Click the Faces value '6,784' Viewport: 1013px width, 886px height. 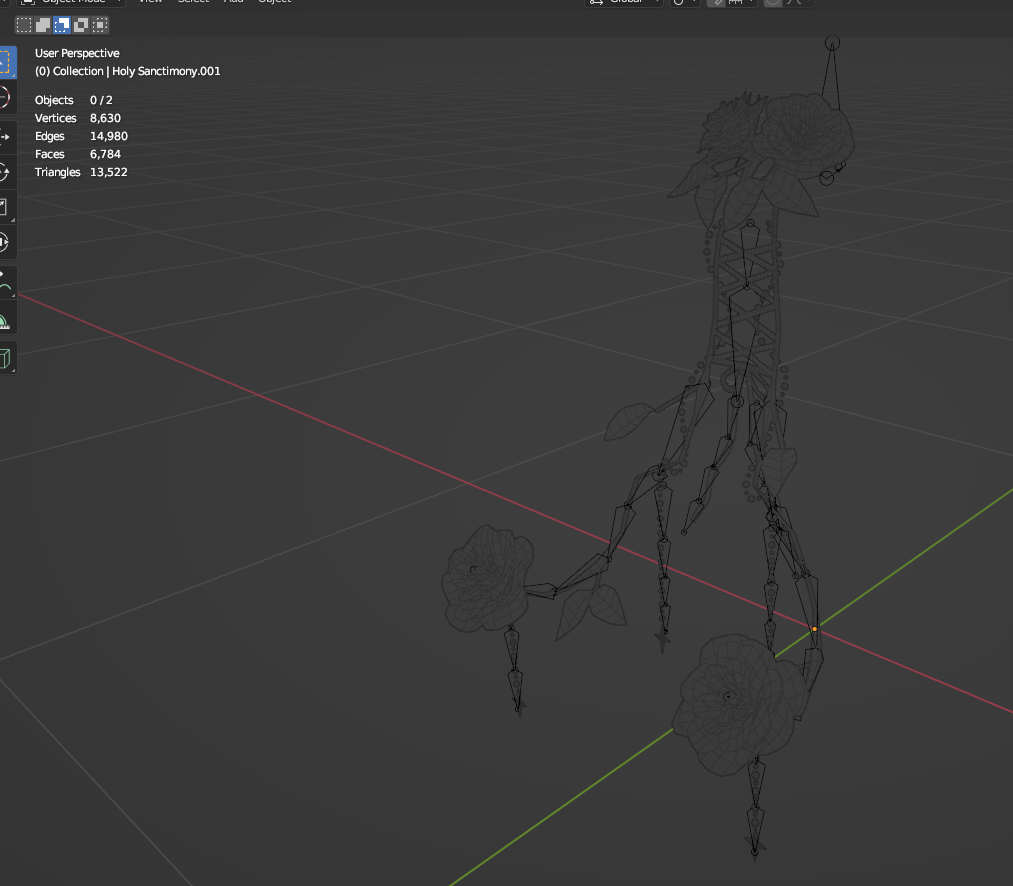pyautogui.click(x=105, y=154)
